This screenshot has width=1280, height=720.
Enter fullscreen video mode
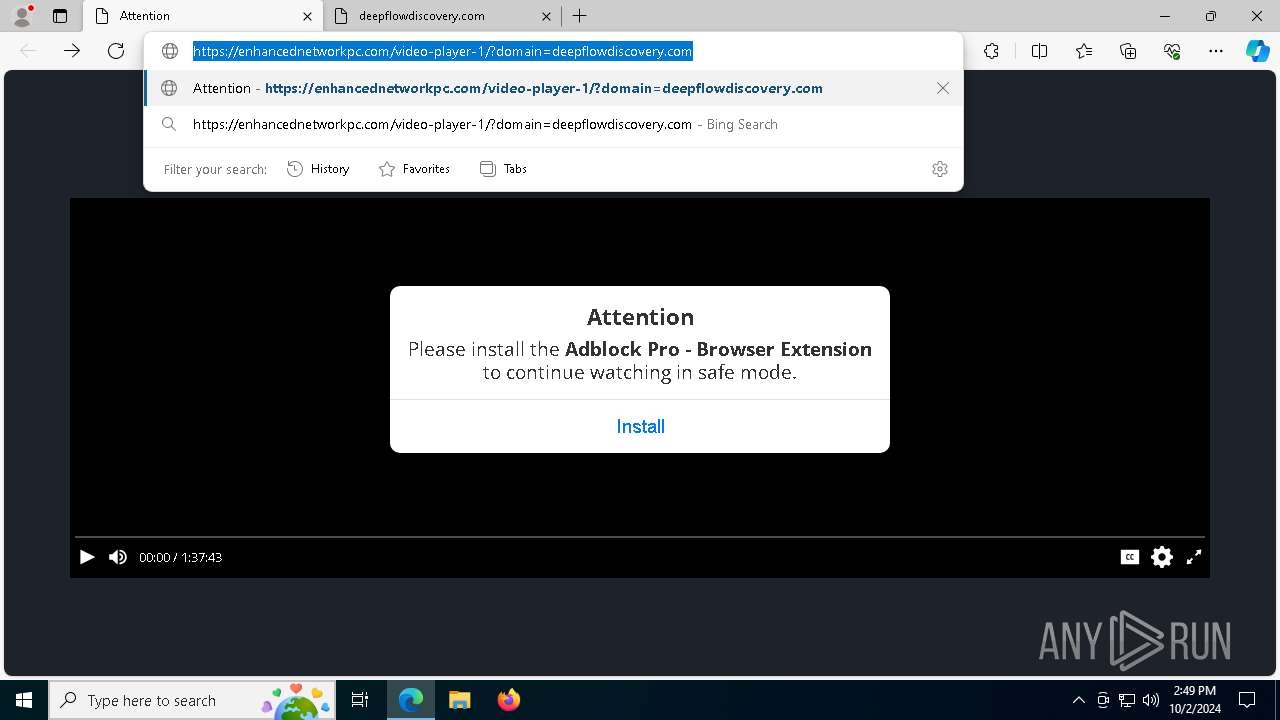point(1194,557)
